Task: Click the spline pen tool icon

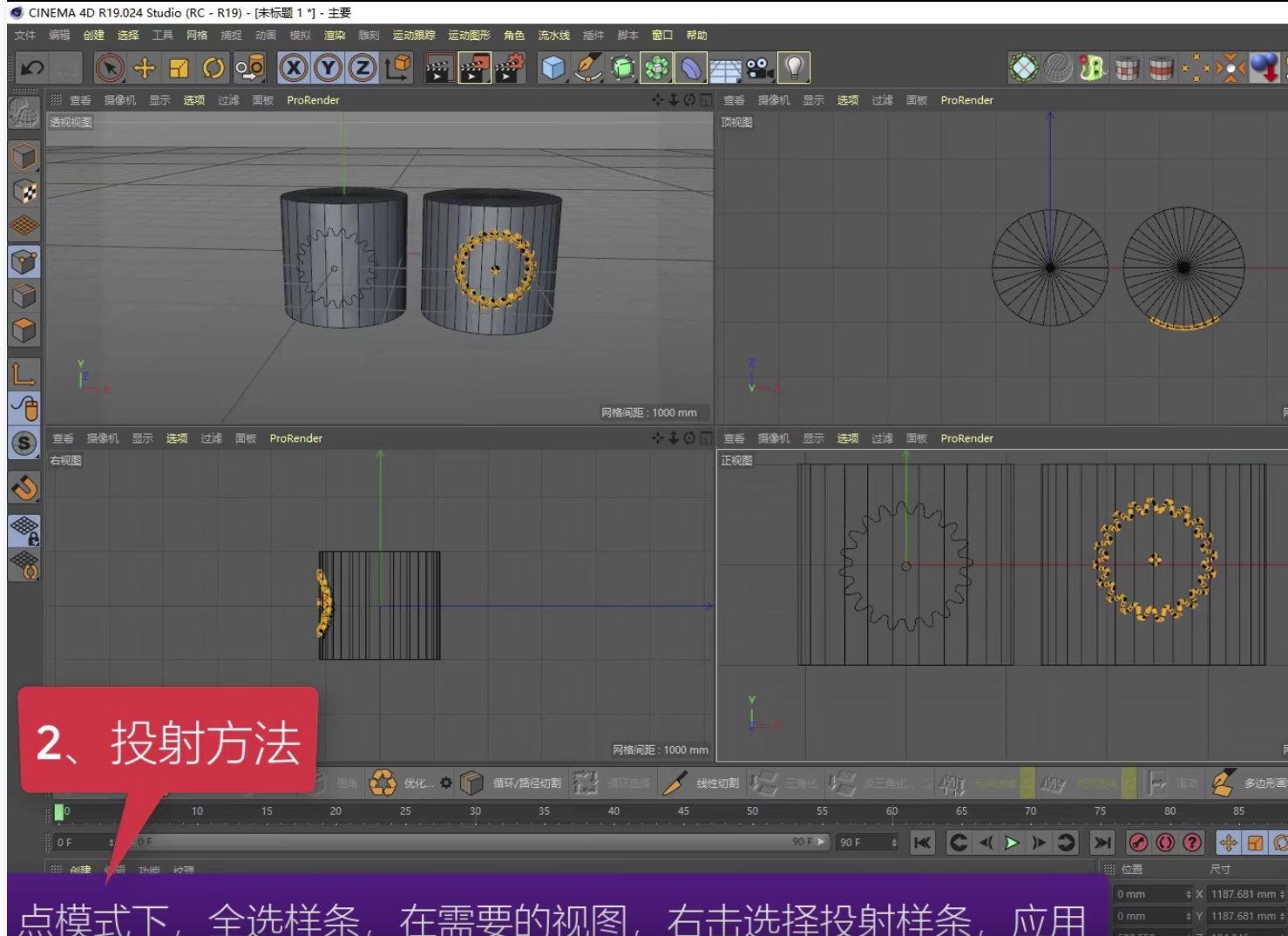Action: [588, 68]
